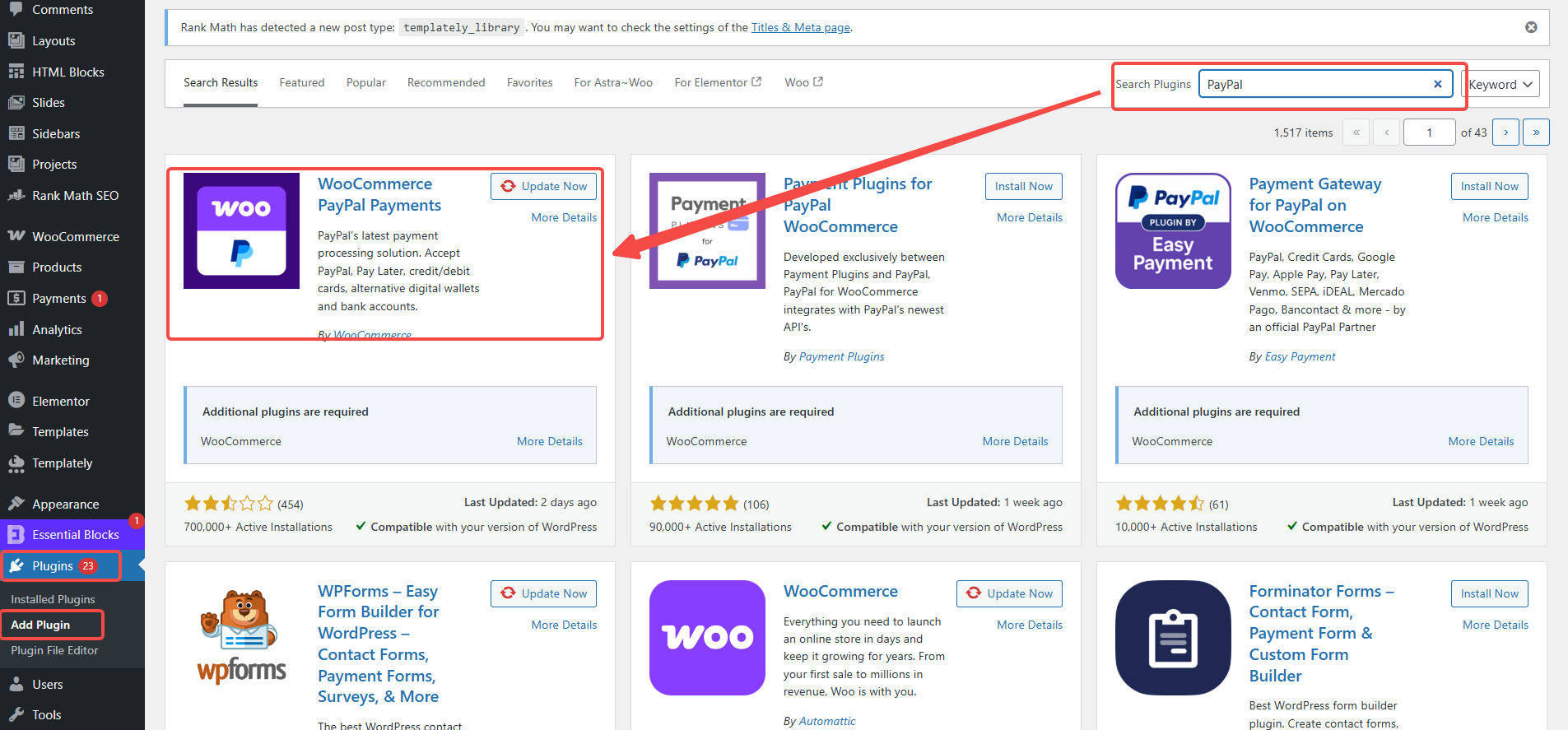
Task: Install Payment Plugins for PayPal WooCommerce
Action: 1024,186
